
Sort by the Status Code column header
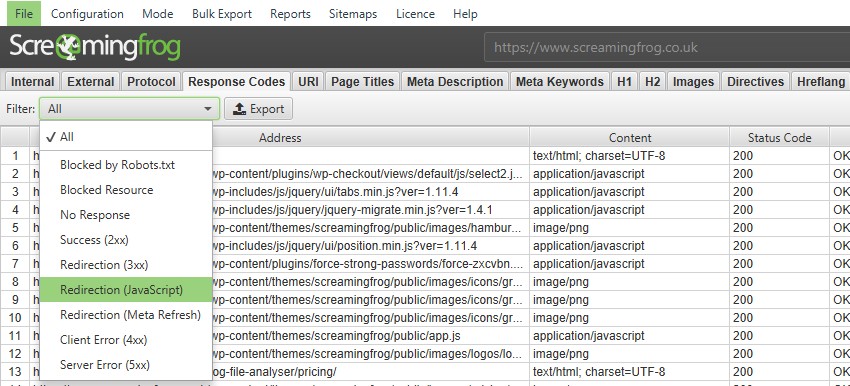click(780, 138)
